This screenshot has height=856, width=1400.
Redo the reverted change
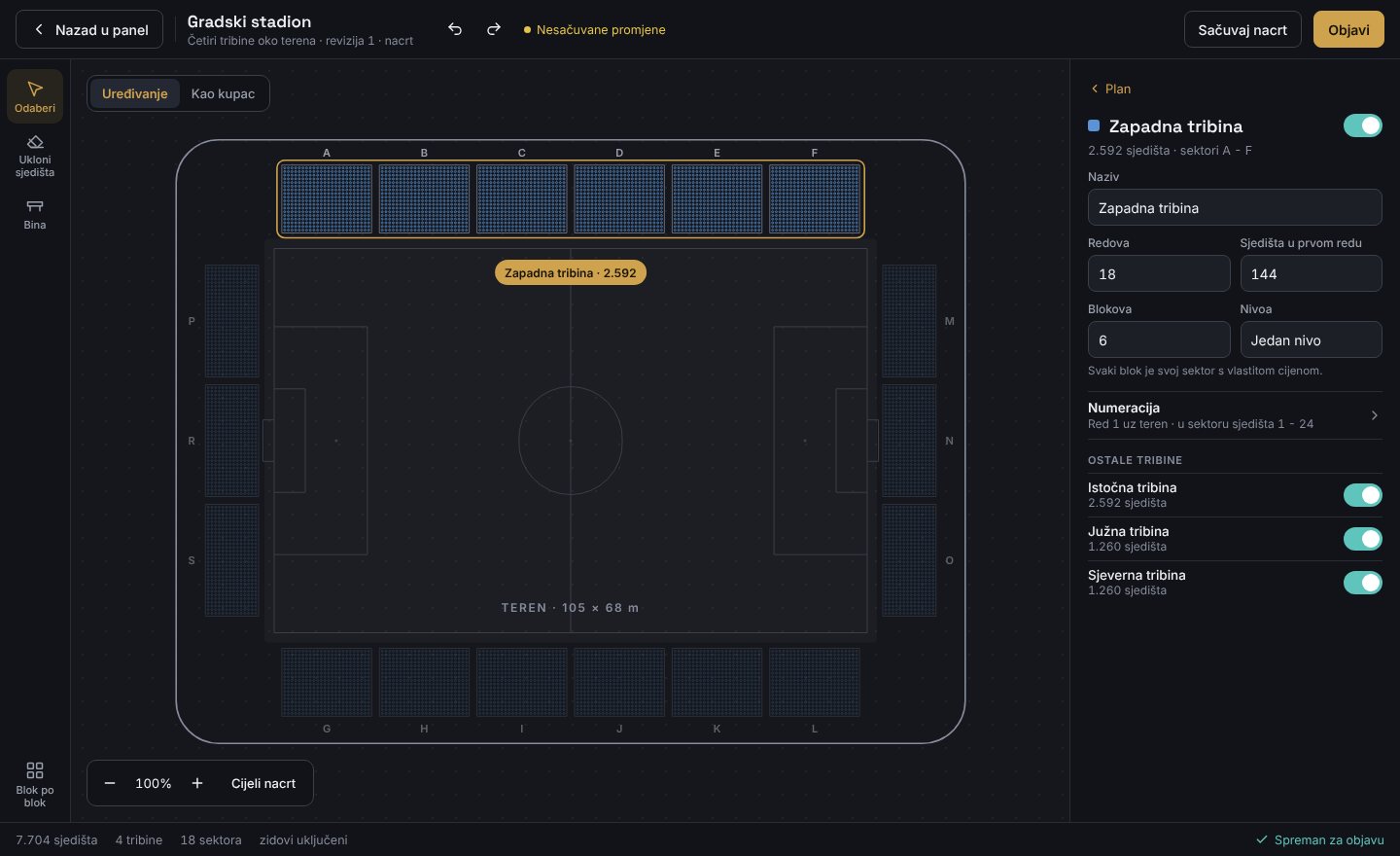pyautogui.click(x=494, y=29)
